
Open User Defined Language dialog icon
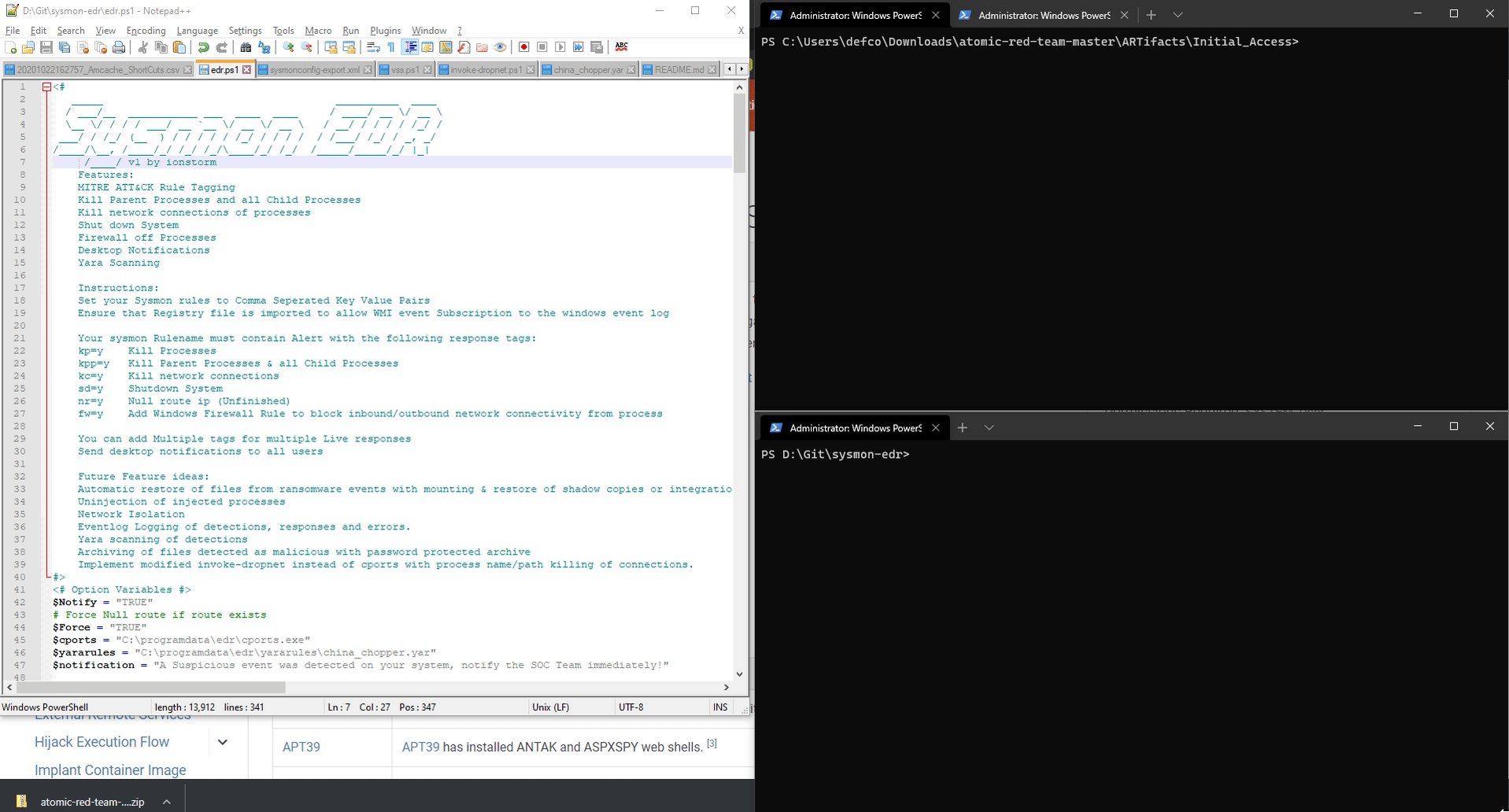(427, 47)
